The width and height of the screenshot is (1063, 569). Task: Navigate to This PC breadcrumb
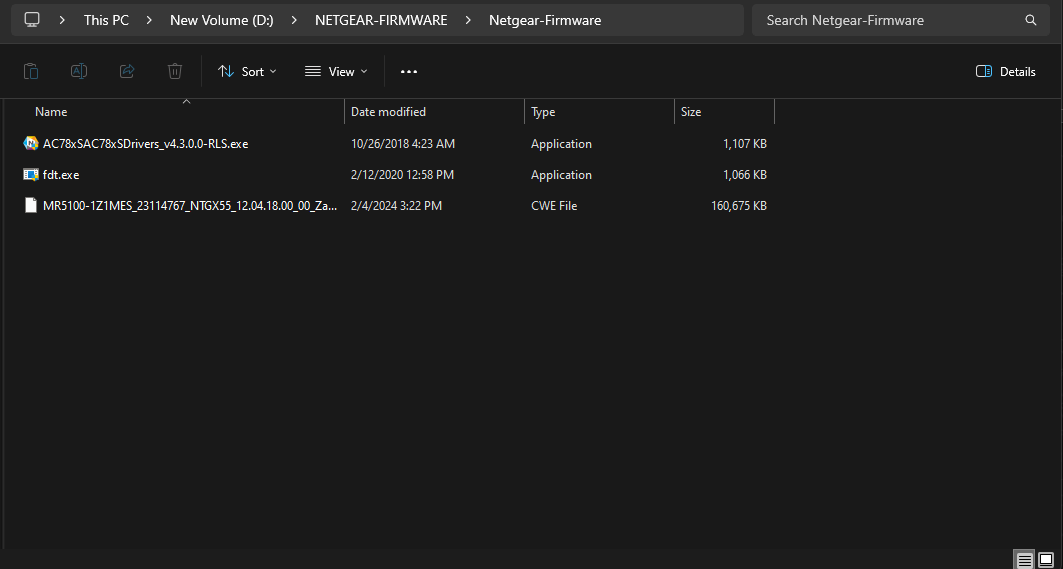(x=106, y=20)
